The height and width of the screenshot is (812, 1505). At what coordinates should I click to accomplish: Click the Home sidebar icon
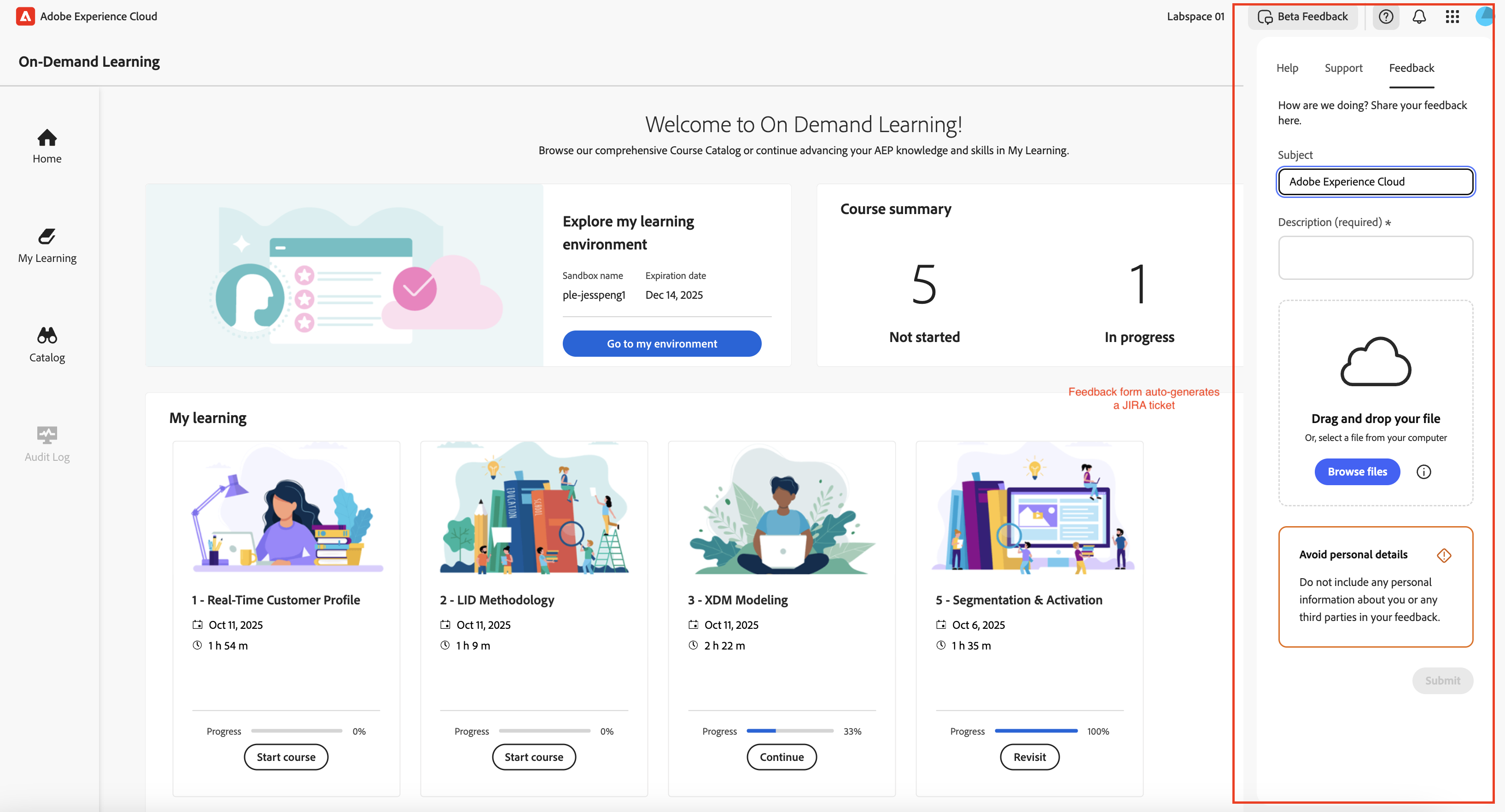(47, 139)
